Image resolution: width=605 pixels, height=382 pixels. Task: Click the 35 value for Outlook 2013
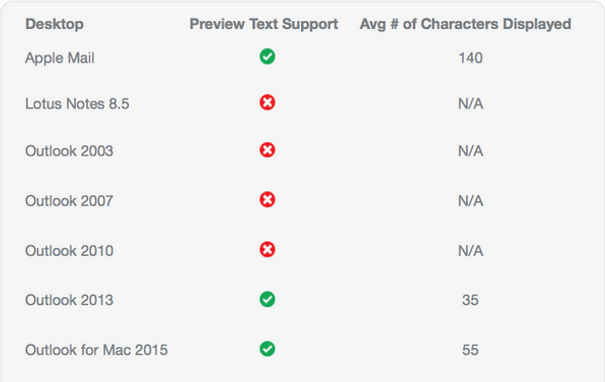coord(470,300)
